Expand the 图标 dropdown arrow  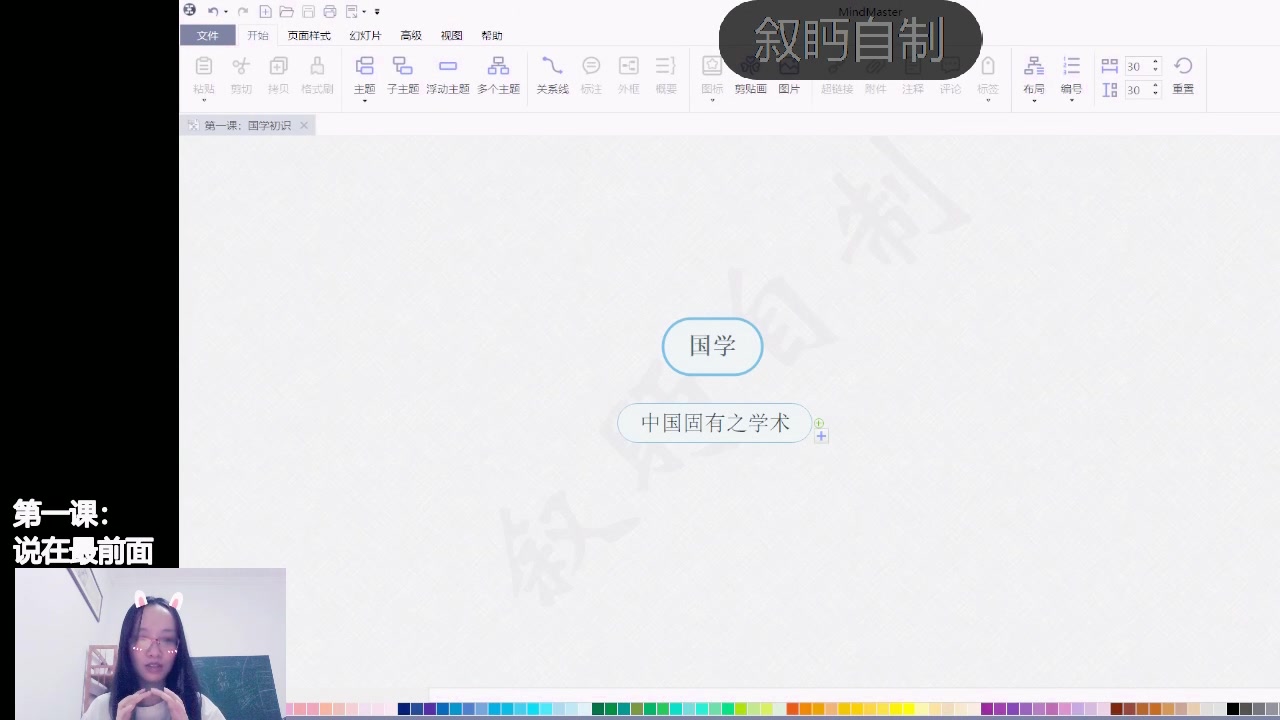[x=712, y=100]
